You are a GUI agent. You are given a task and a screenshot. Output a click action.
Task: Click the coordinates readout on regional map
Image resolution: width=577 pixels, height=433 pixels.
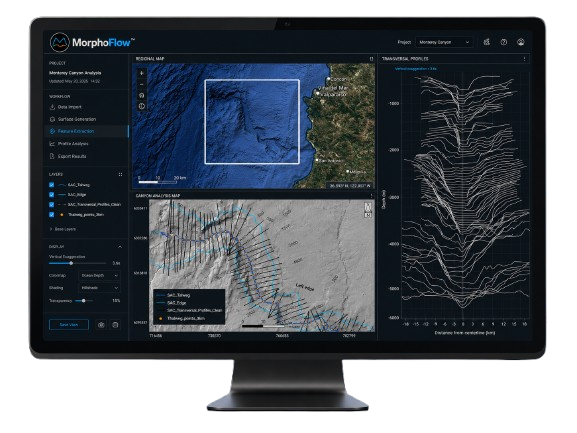click(350, 186)
